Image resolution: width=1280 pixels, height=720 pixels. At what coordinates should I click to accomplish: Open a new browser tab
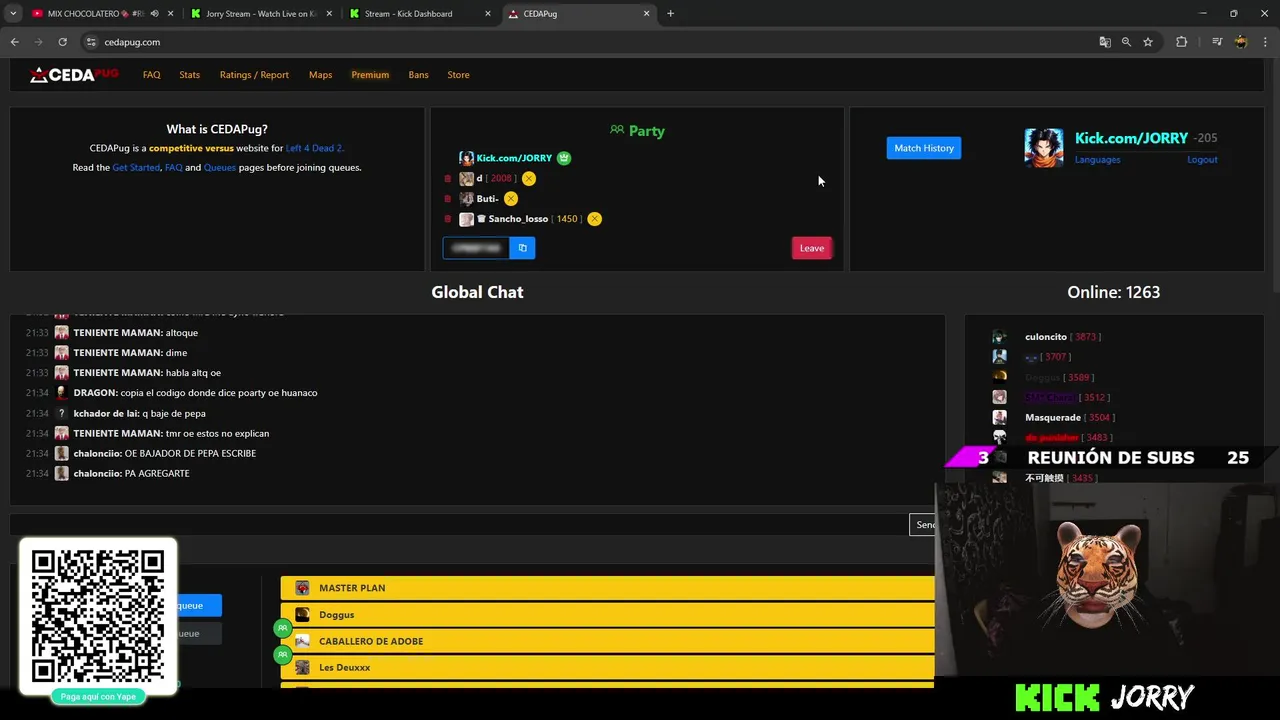pos(670,14)
